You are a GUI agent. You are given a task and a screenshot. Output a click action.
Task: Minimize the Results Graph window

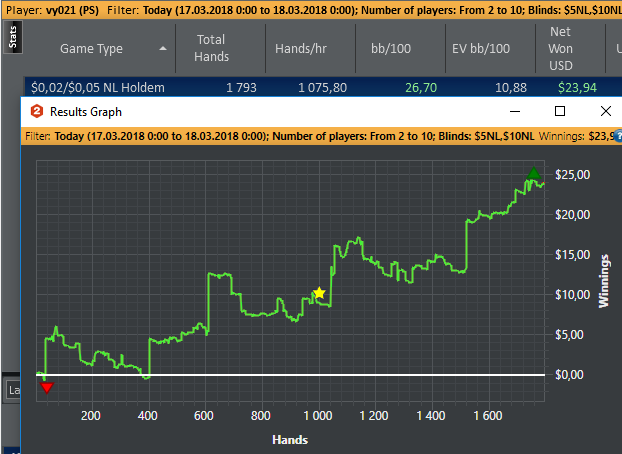pos(515,112)
